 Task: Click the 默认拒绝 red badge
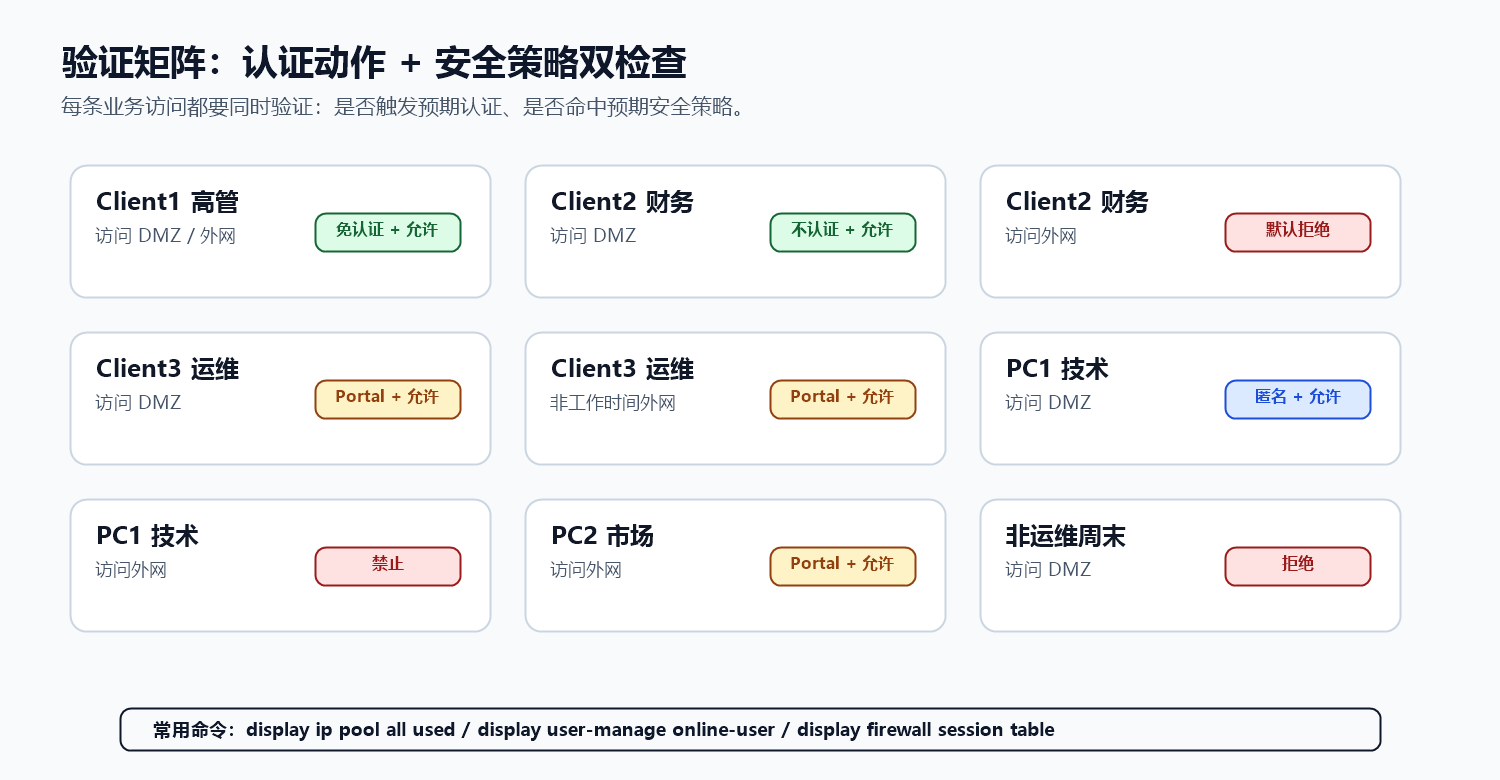pyautogui.click(x=1298, y=232)
